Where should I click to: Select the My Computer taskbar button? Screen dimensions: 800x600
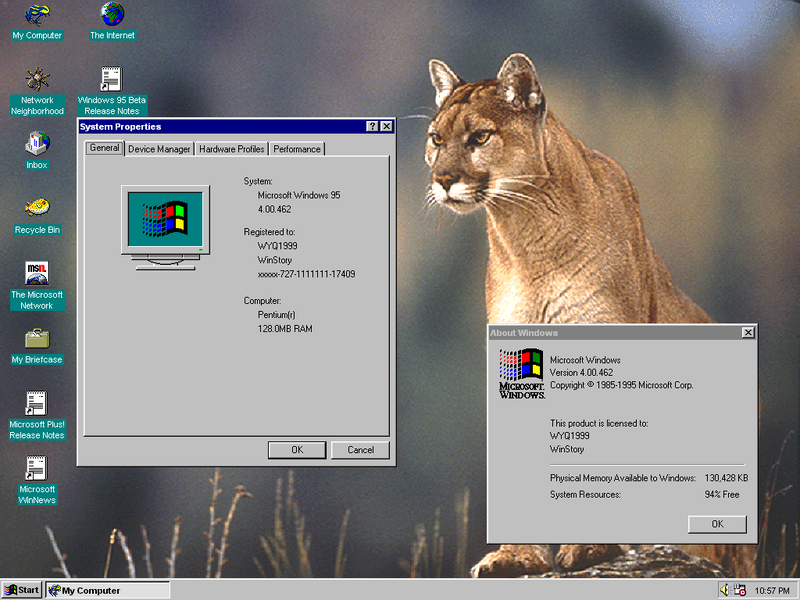click(x=107, y=589)
